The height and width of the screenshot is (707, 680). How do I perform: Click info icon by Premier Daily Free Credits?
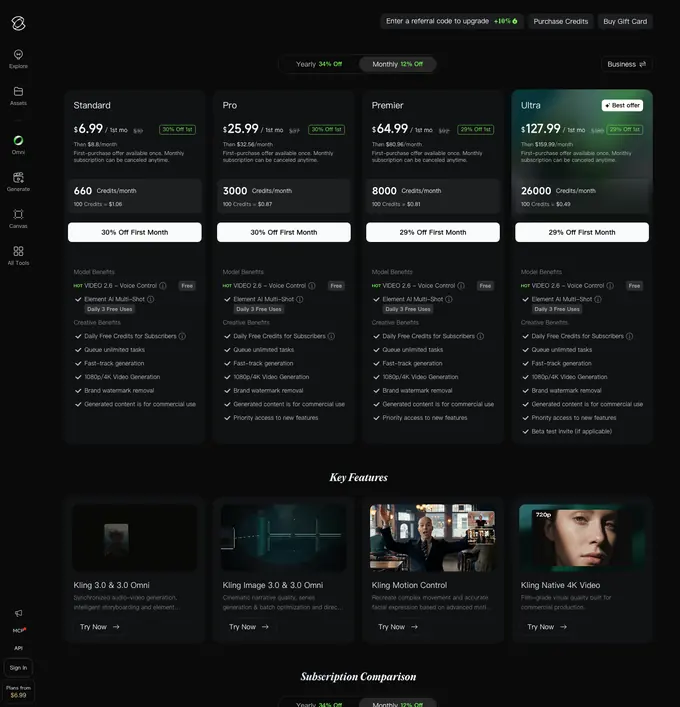[x=480, y=336]
